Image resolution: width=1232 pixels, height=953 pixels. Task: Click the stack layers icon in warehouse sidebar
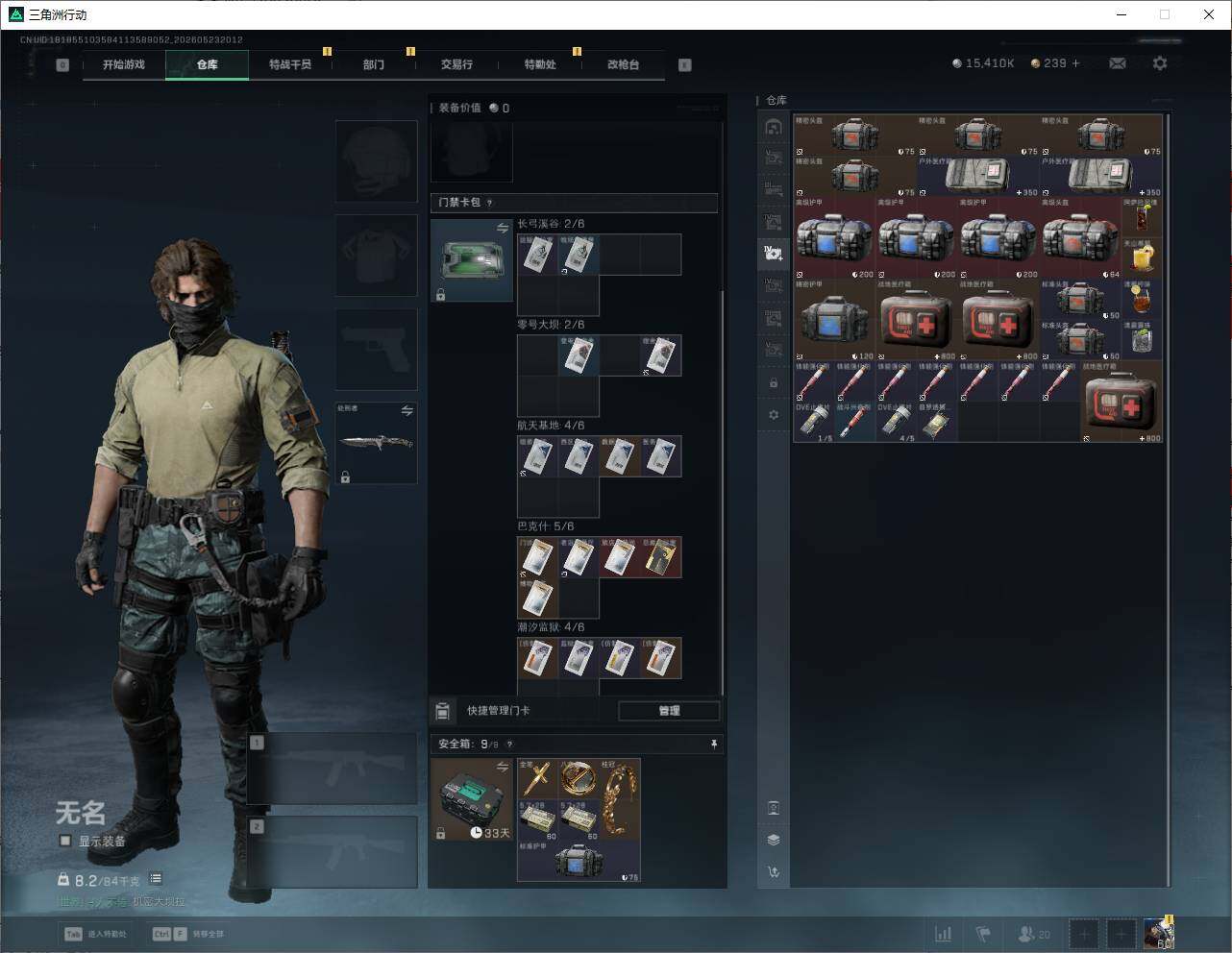click(x=774, y=840)
